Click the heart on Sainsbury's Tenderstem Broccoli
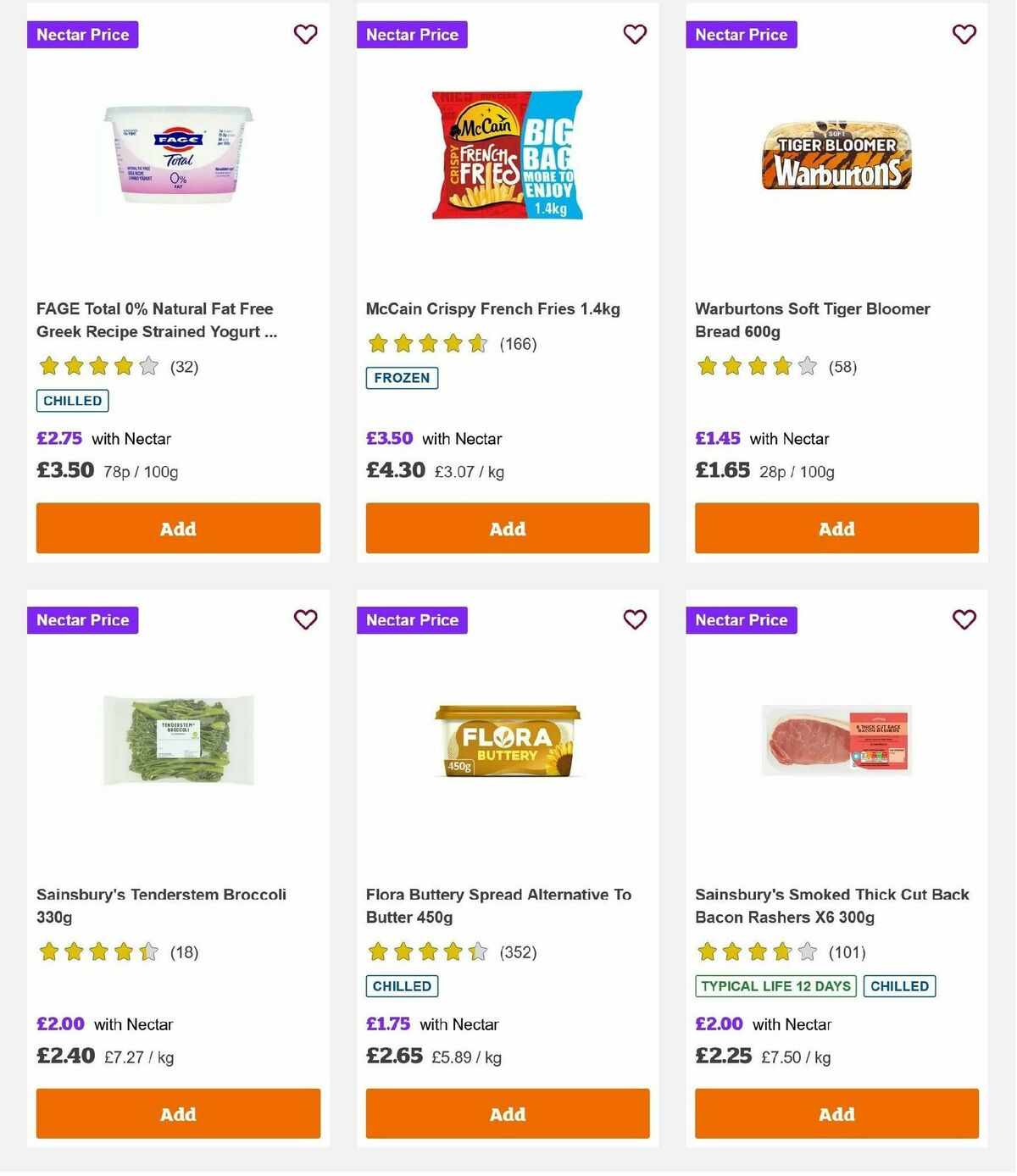This screenshot has width=1017, height=1176. pyautogui.click(x=306, y=620)
